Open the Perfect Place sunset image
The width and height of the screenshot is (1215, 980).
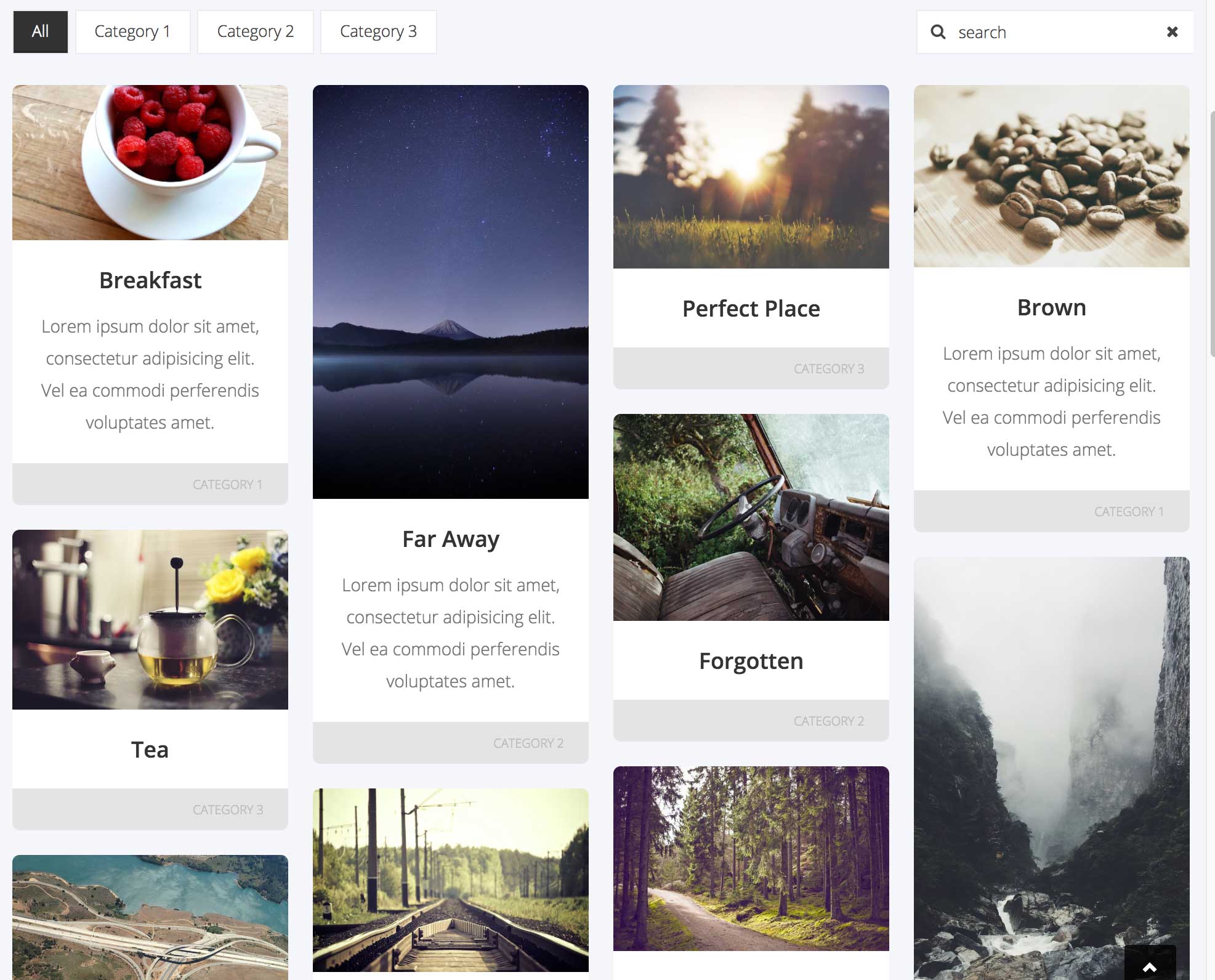(x=751, y=177)
